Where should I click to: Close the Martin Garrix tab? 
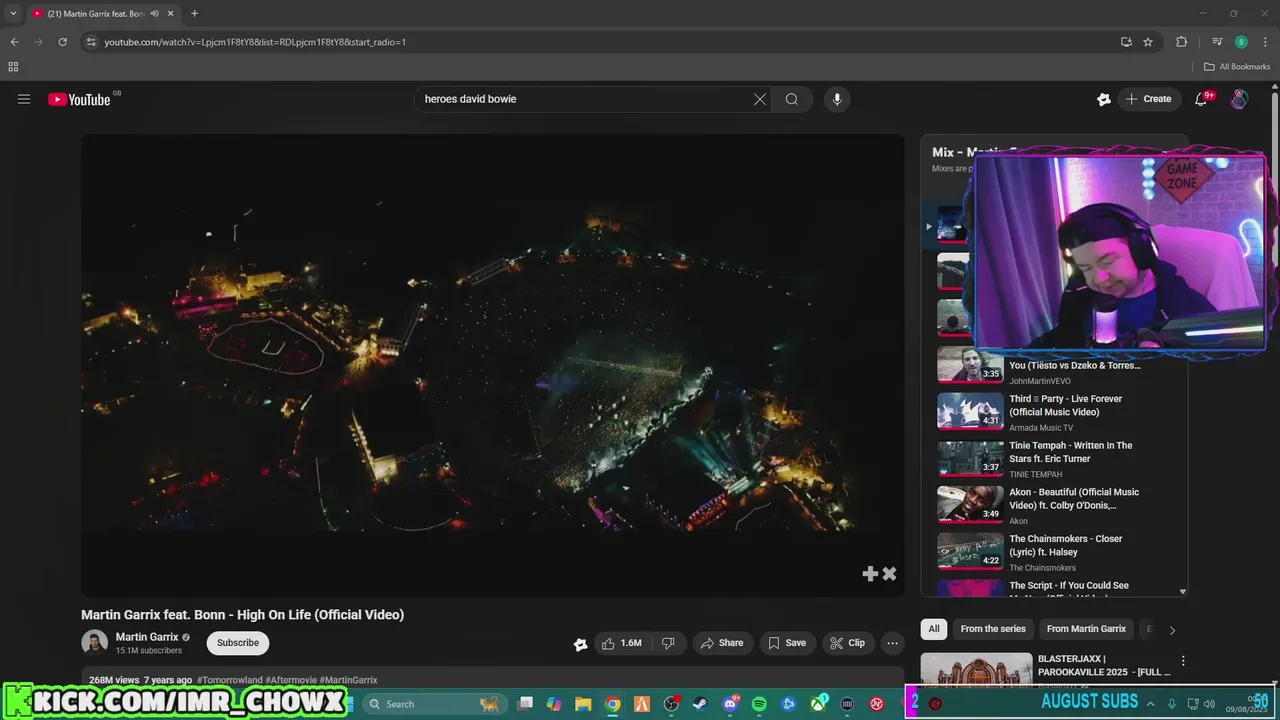coord(171,14)
